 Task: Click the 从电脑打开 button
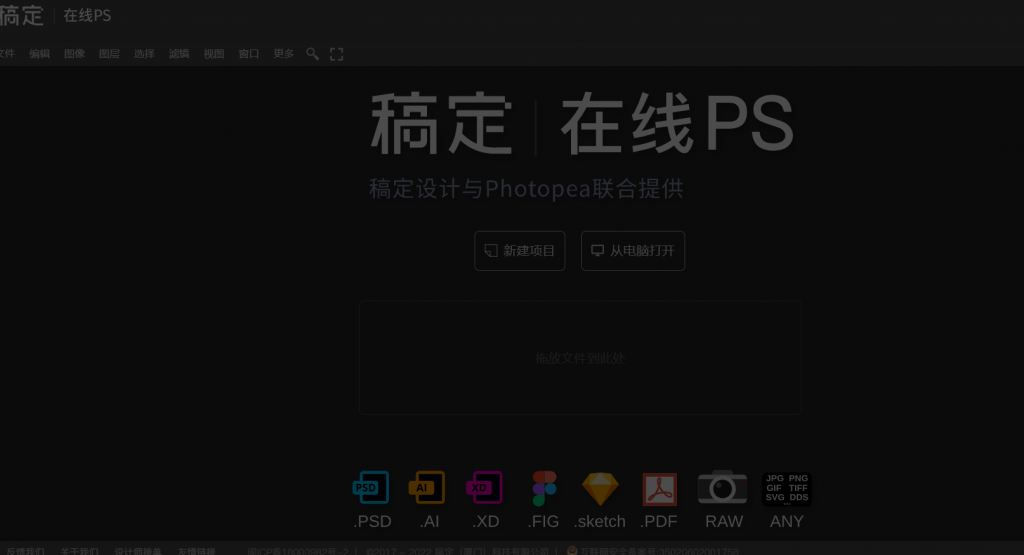[633, 251]
